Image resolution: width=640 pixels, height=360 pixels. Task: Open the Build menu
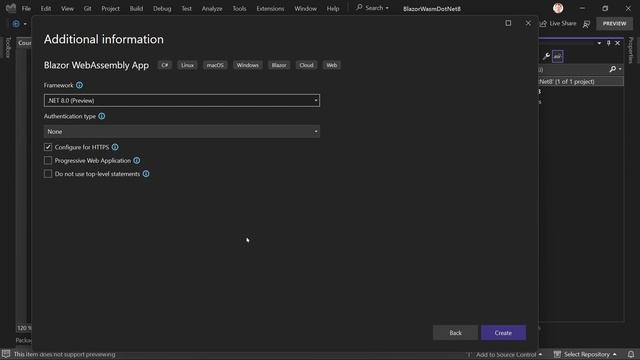click(x=136, y=8)
